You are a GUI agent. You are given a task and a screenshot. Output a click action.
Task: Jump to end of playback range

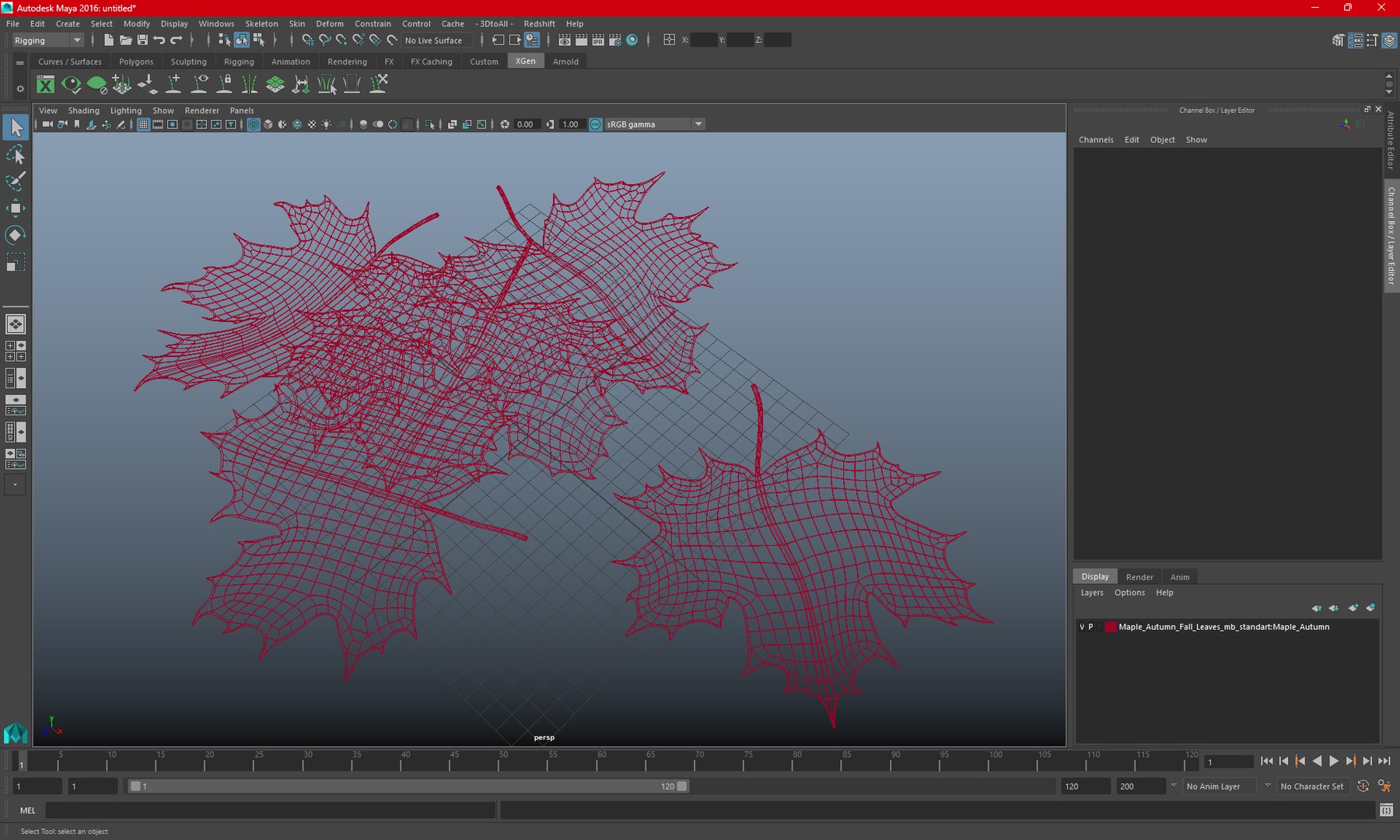pos(1384,761)
